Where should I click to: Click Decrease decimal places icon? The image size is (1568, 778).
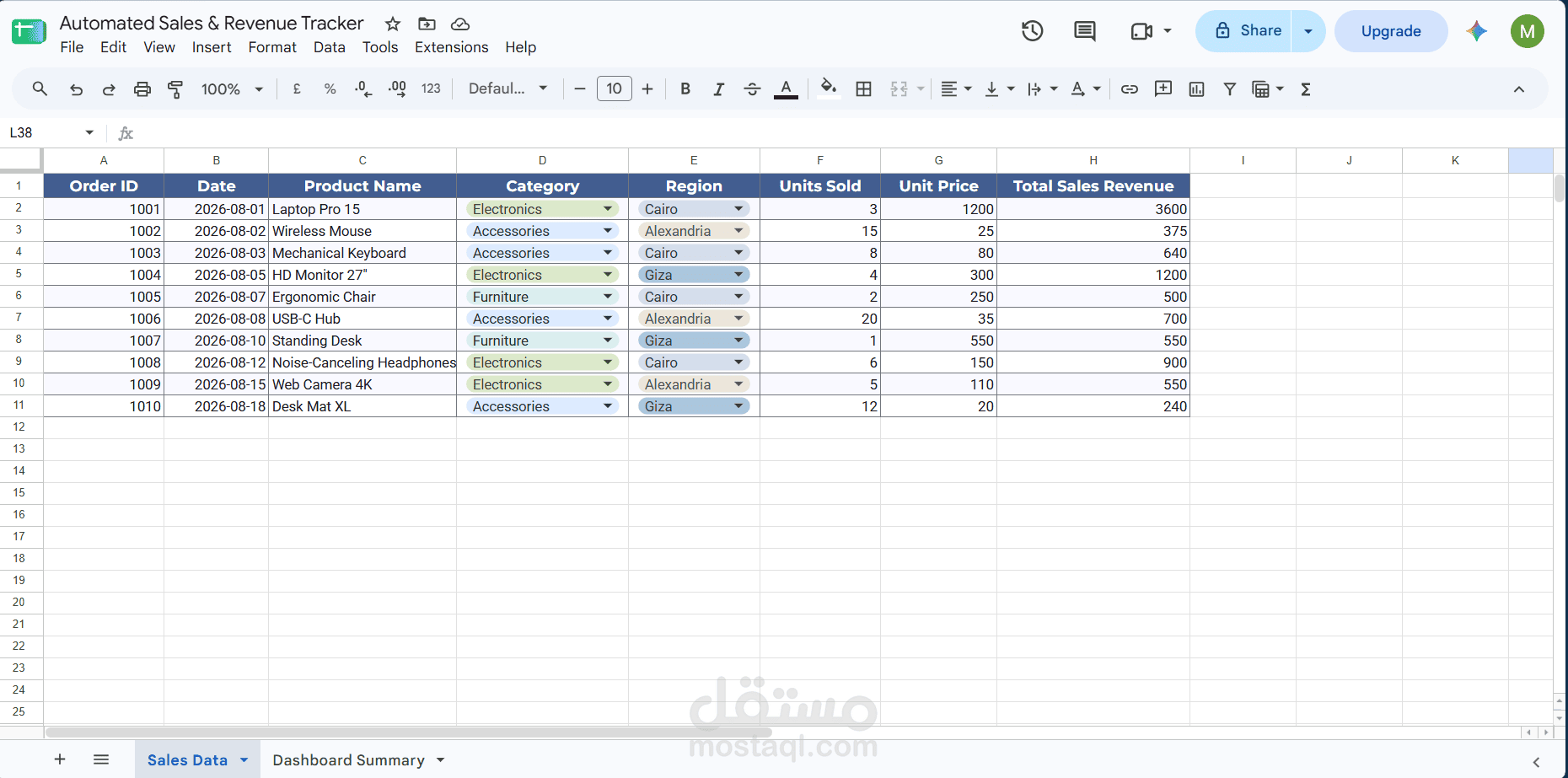click(363, 89)
